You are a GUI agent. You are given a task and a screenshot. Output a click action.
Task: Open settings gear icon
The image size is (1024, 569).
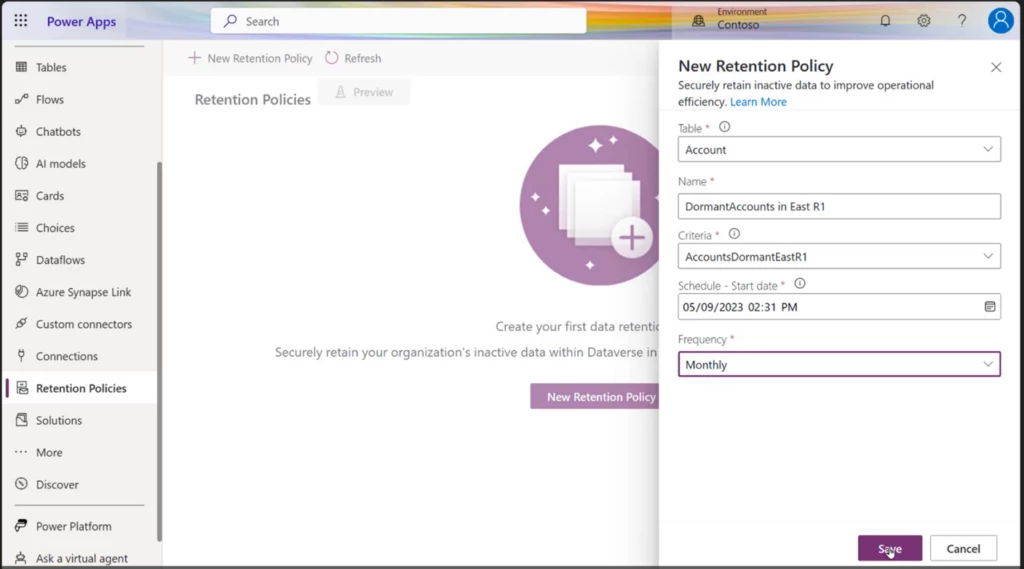(x=923, y=21)
